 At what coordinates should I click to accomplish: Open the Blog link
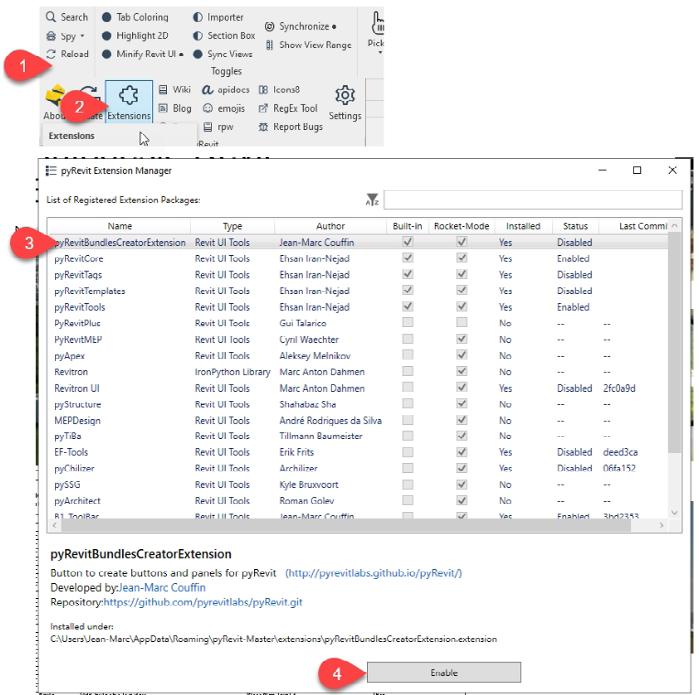[x=175, y=108]
